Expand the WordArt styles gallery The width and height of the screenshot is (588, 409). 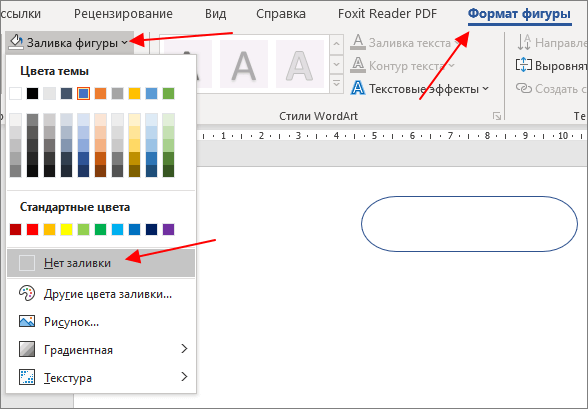pyautogui.click(x=336, y=83)
